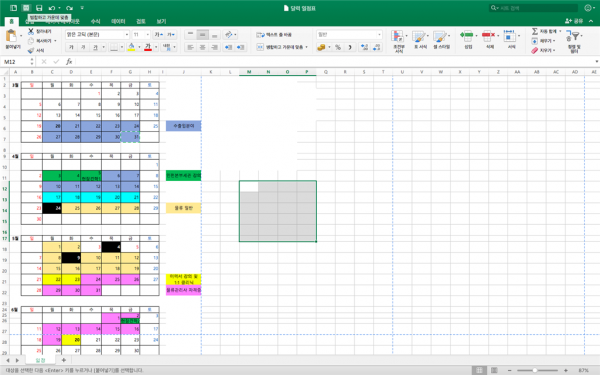Open Sort and Filter funnel icon

(573, 36)
